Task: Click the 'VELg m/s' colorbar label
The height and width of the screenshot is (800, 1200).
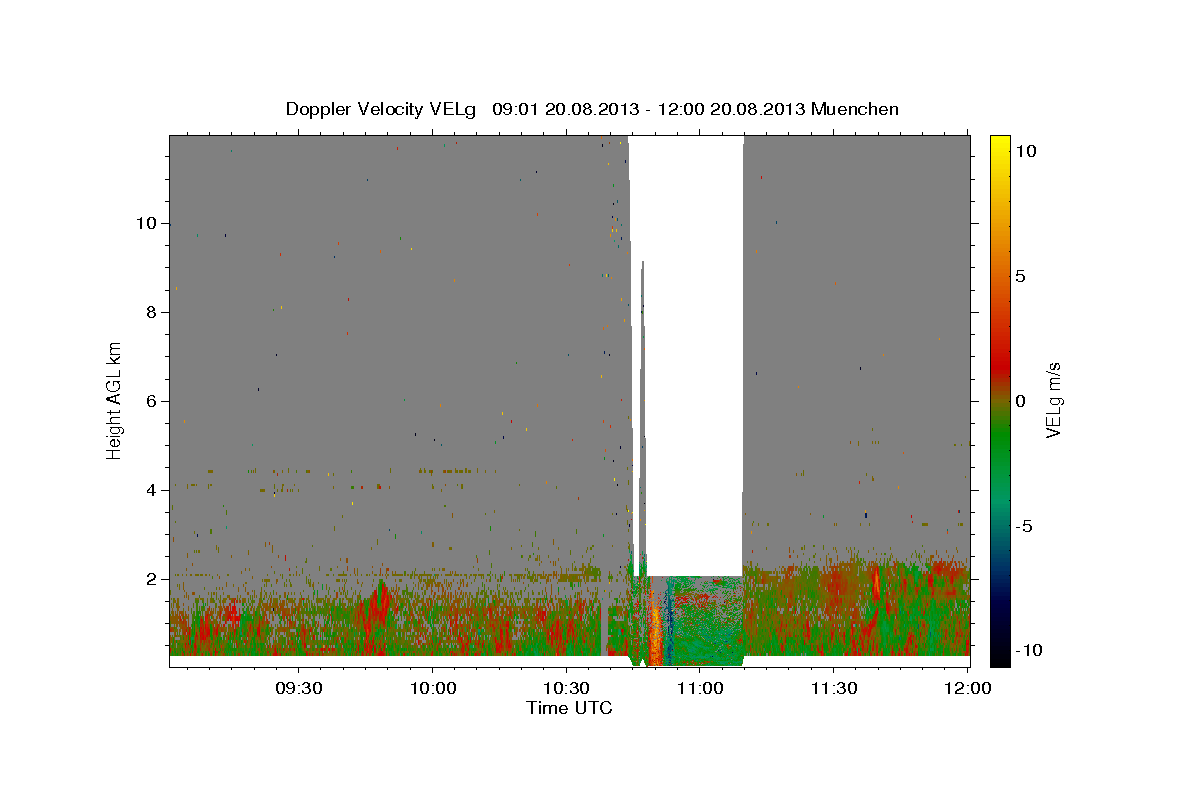Action: [x=1053, y=400]
